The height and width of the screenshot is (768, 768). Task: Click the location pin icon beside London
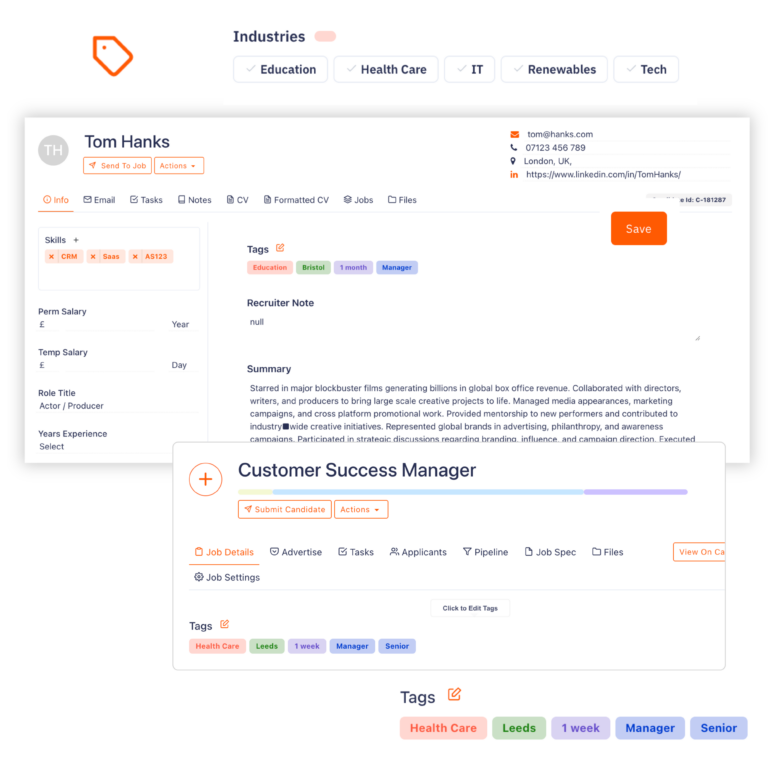point(513,161)
